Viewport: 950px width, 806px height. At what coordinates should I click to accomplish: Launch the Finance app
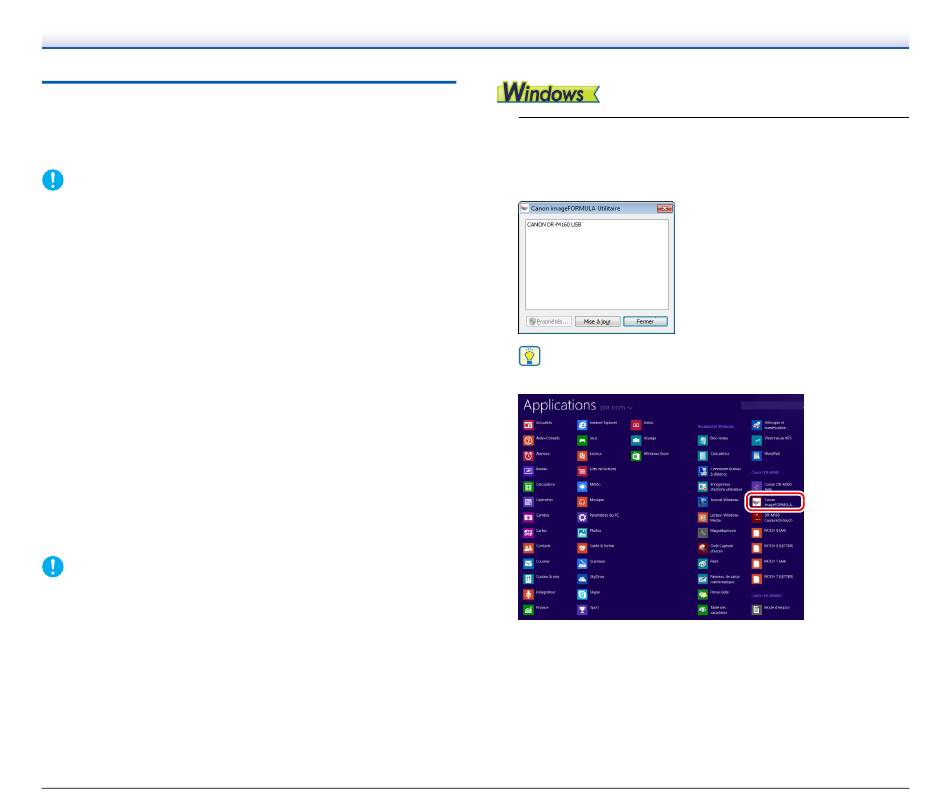[x=536, y=610]
